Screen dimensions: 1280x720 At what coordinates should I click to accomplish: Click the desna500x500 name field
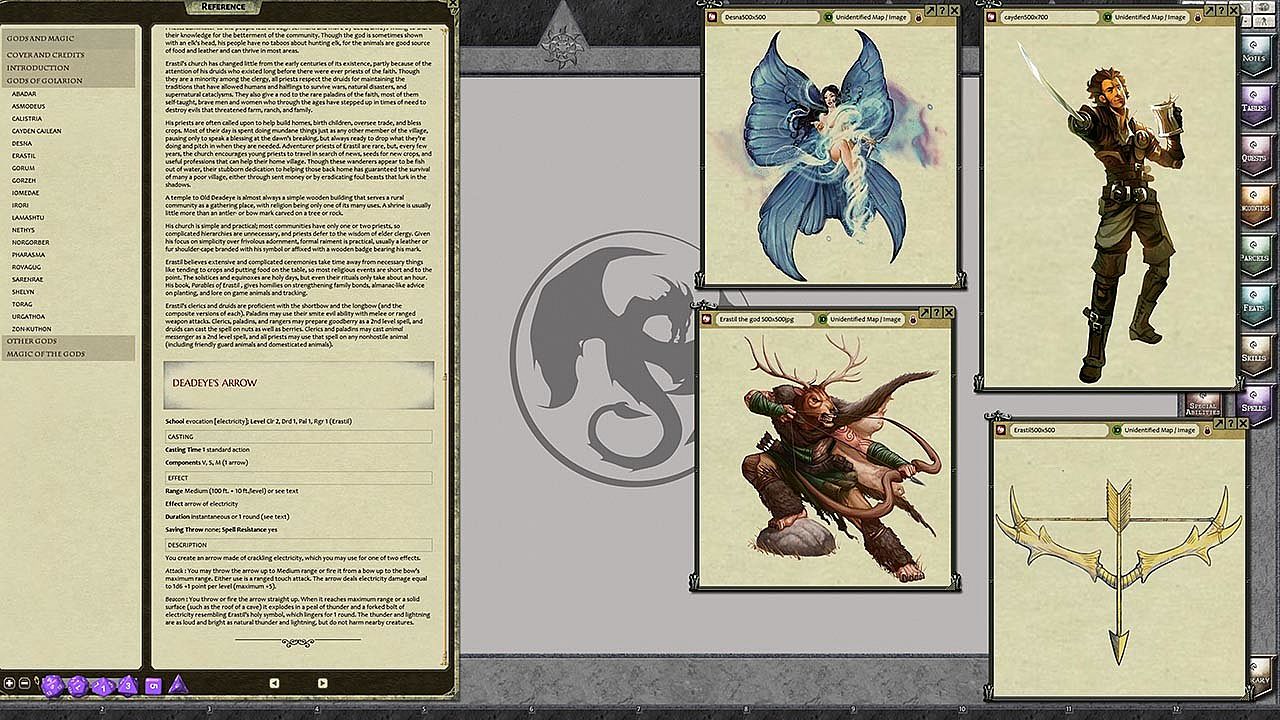pyautogui.click(x=769, y=17)
